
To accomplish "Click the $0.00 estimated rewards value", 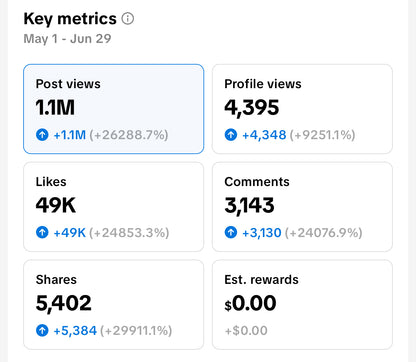I will pyautogui.click(x=250, y=303).
